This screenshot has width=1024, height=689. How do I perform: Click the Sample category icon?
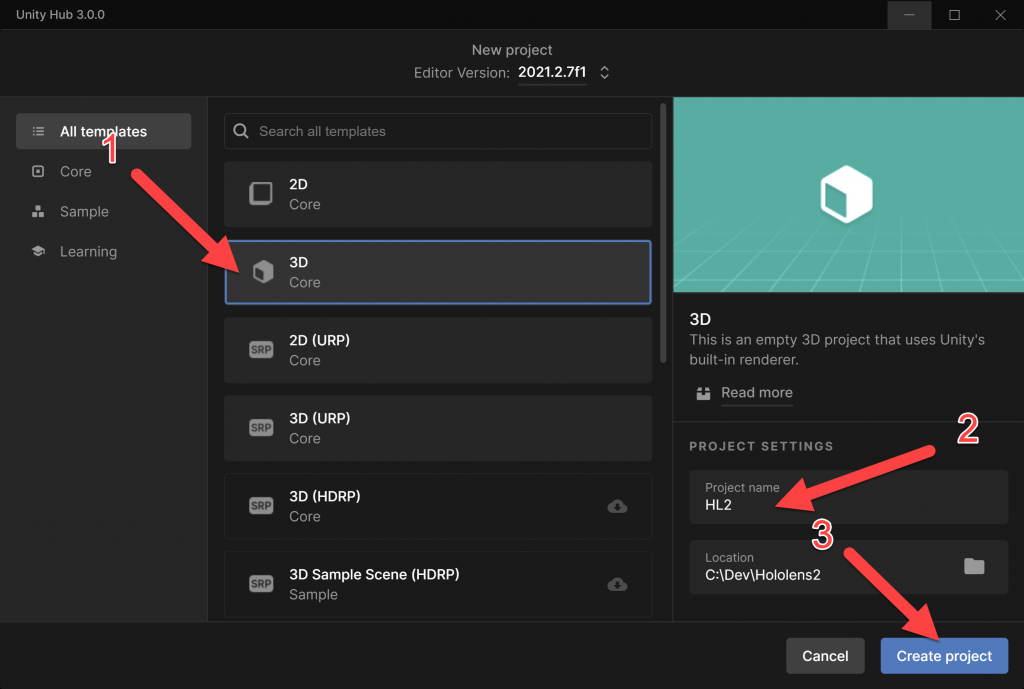[x=39, y=212]
